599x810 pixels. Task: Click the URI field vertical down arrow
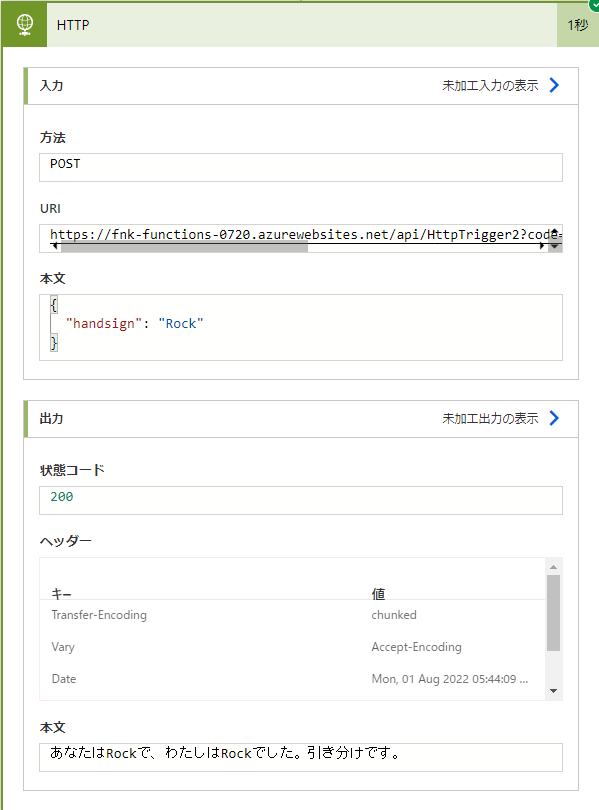coord(555,247)
